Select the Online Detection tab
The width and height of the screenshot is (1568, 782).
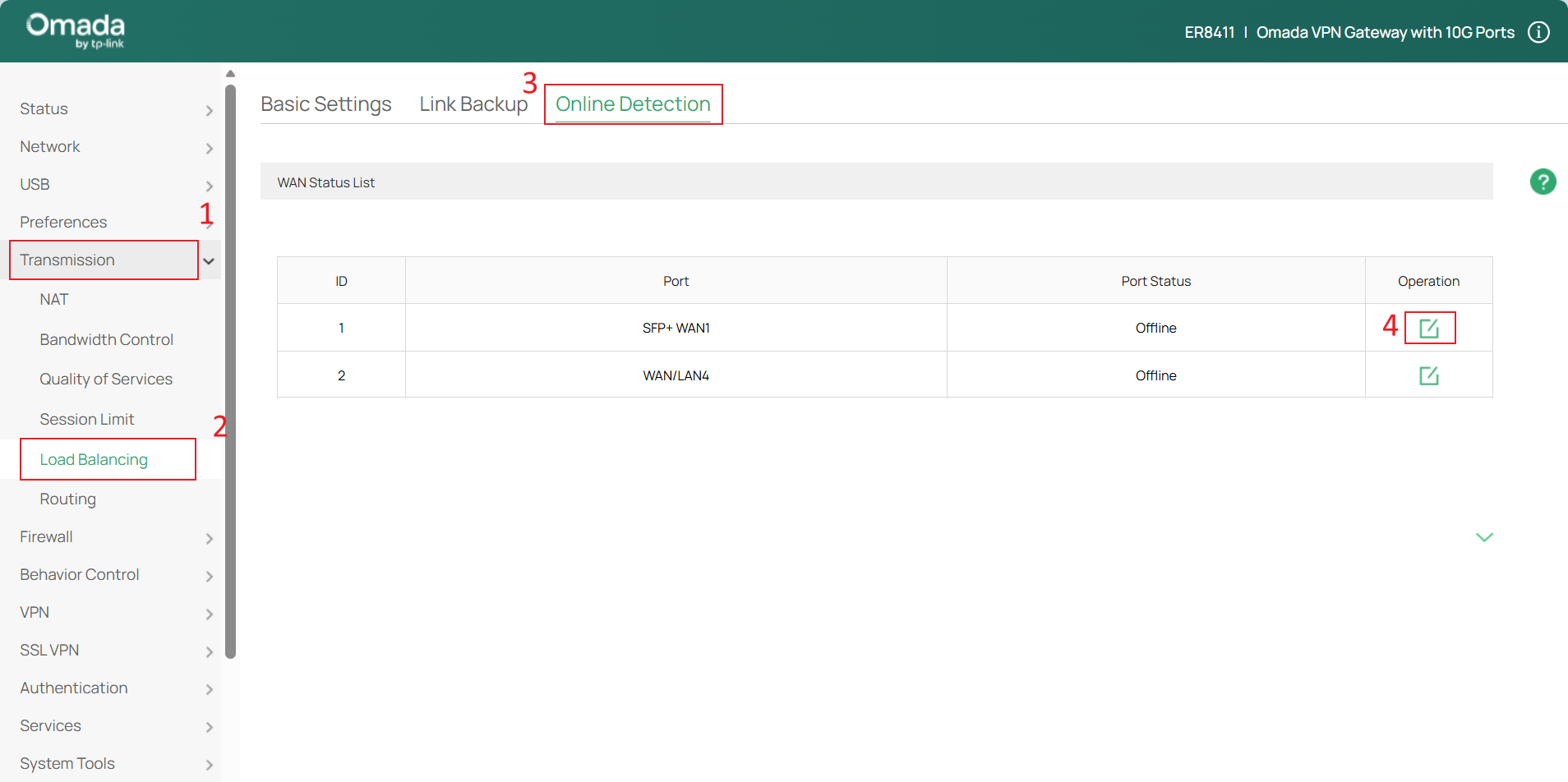pyautogui.click(x=633, y=104)
